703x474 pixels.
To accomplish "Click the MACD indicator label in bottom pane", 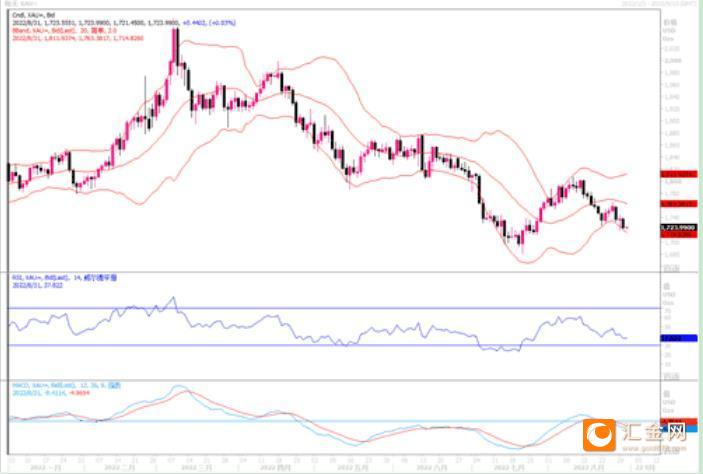I will 66,385.
